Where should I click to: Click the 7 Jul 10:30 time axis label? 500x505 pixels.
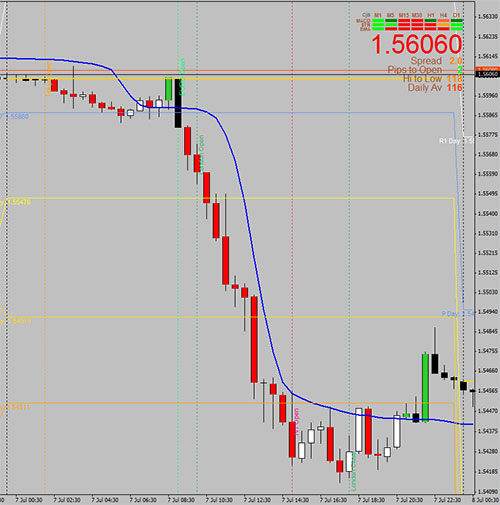coord(219,500)
